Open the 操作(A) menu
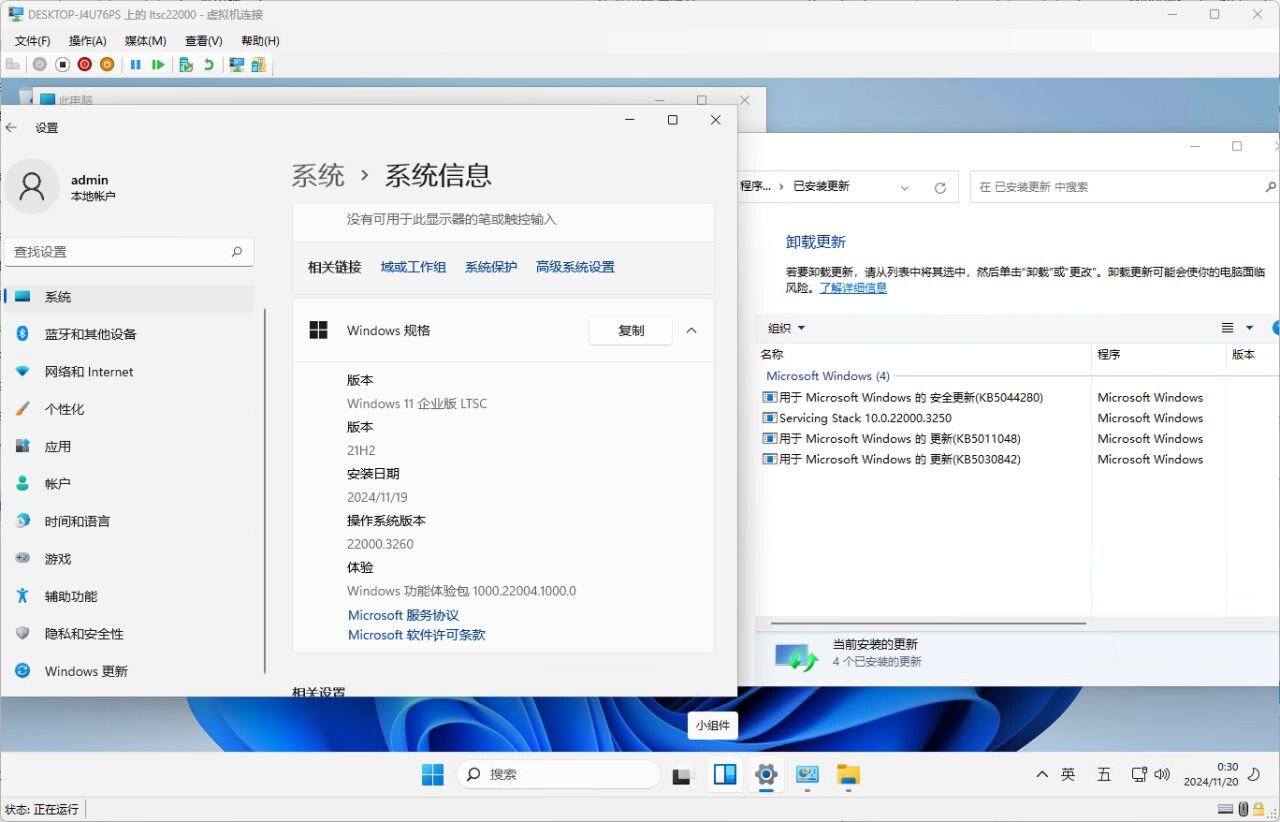Viewport: 1280px width, 822px height. coord(87,41)
